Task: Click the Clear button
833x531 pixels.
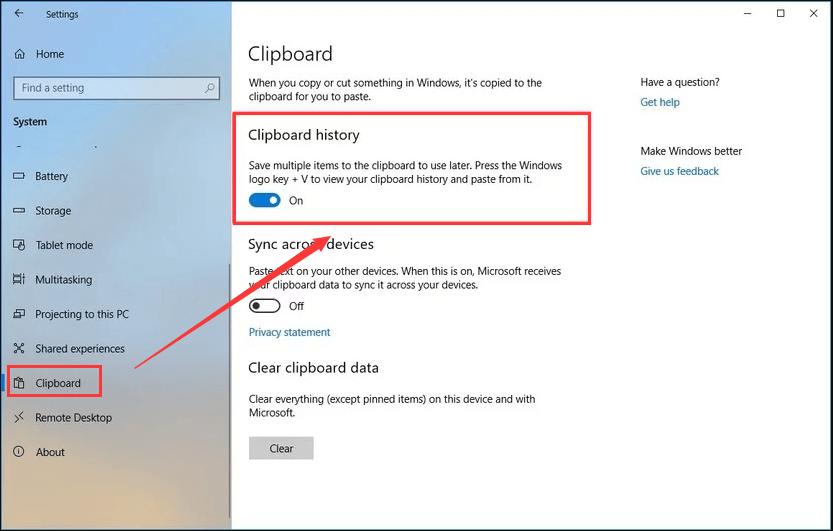Action: tap(281, 448)
